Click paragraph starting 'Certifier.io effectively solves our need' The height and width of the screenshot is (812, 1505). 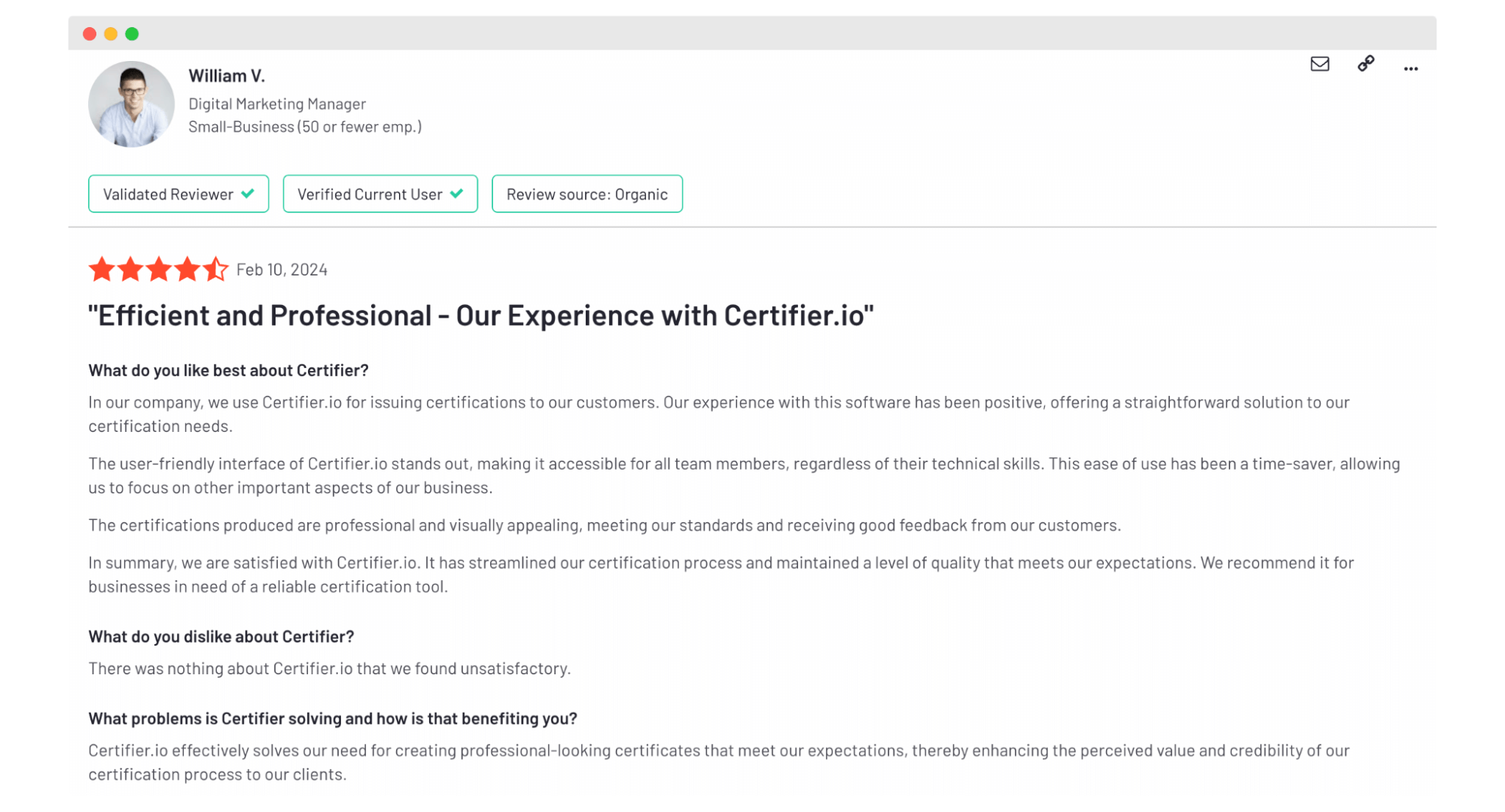click(x=719, y=762)
